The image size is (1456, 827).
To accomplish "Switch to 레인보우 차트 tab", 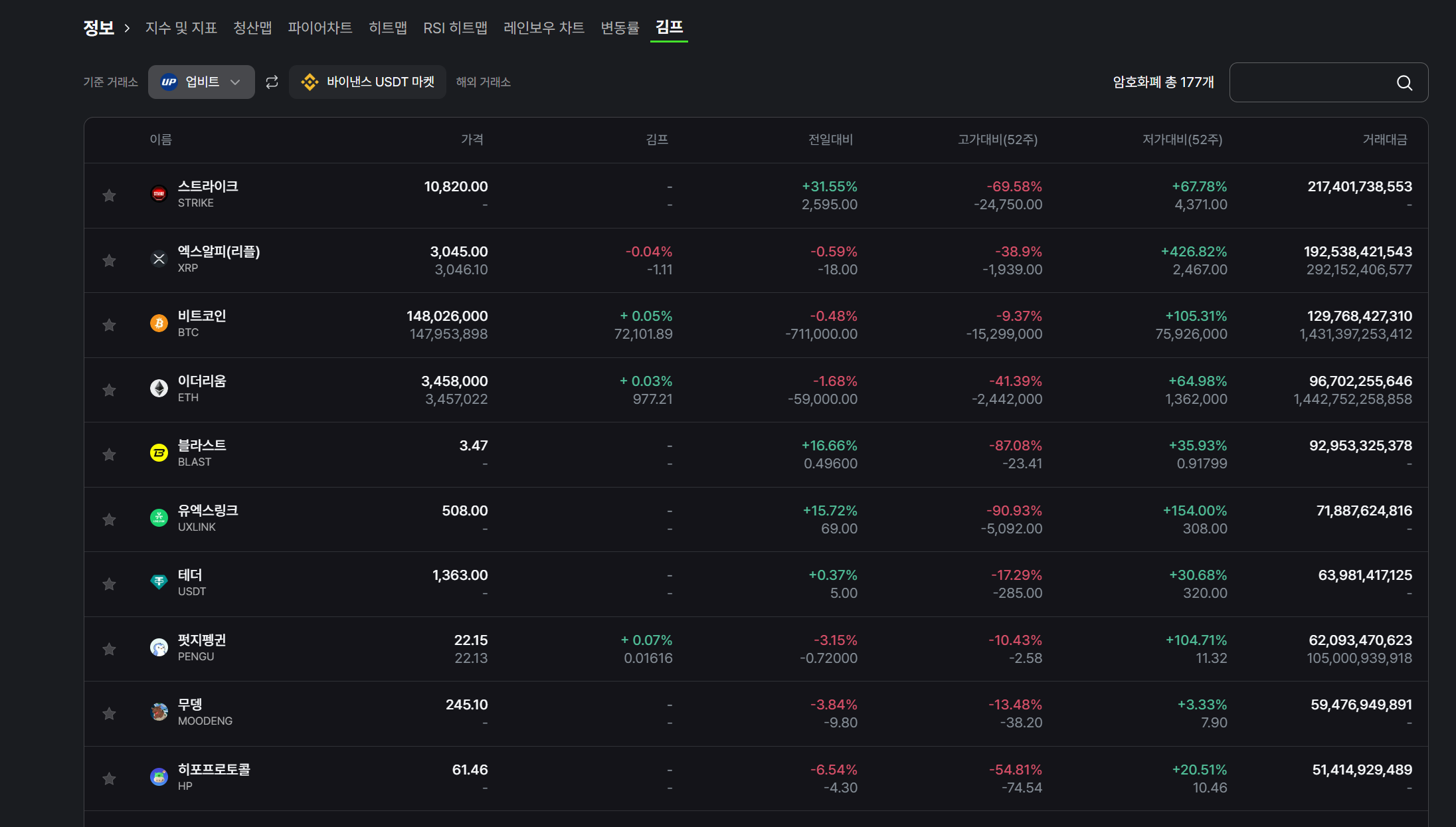I will [544, 28].
